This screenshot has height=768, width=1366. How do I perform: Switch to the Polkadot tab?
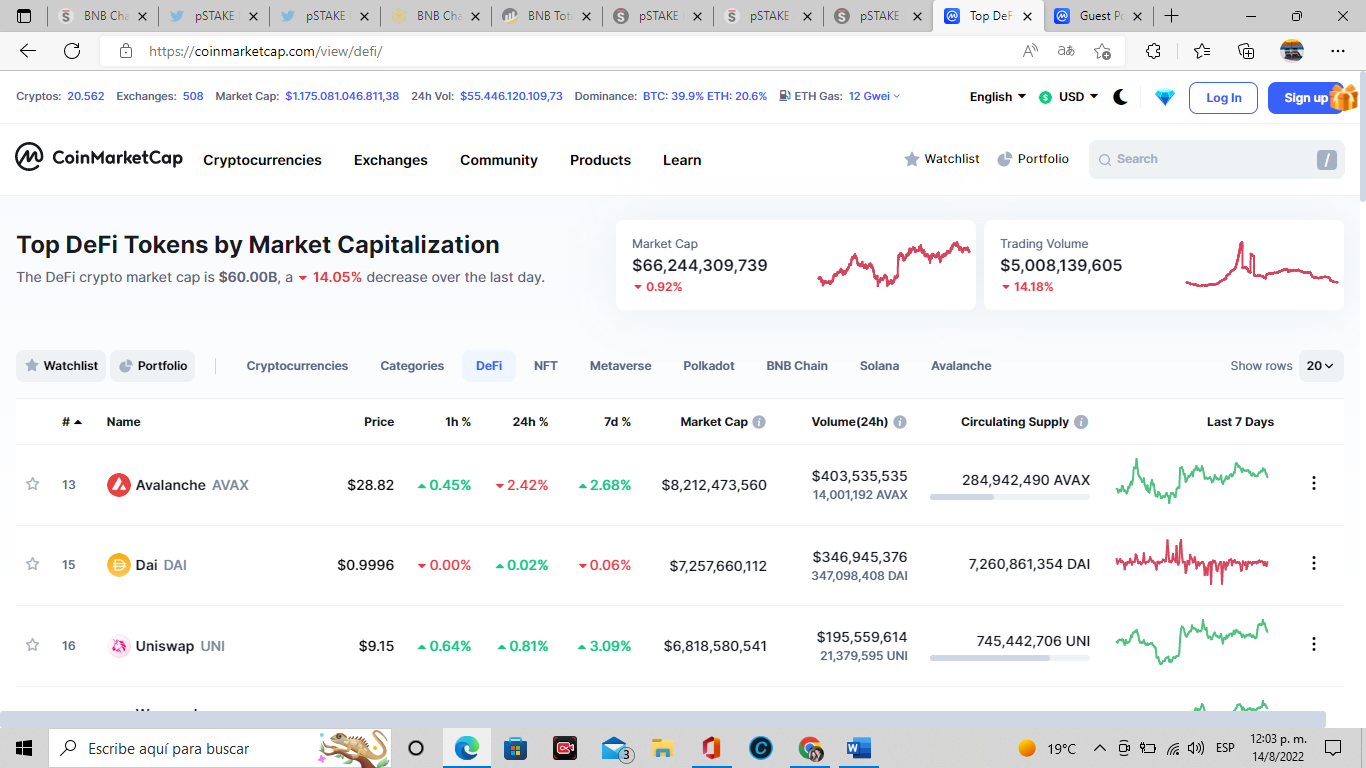[x=709, y=366]
